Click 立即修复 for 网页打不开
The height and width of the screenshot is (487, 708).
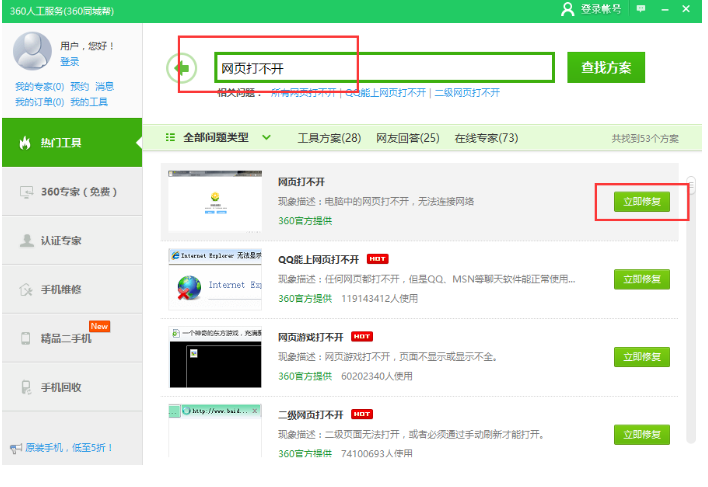pos(641,202)
